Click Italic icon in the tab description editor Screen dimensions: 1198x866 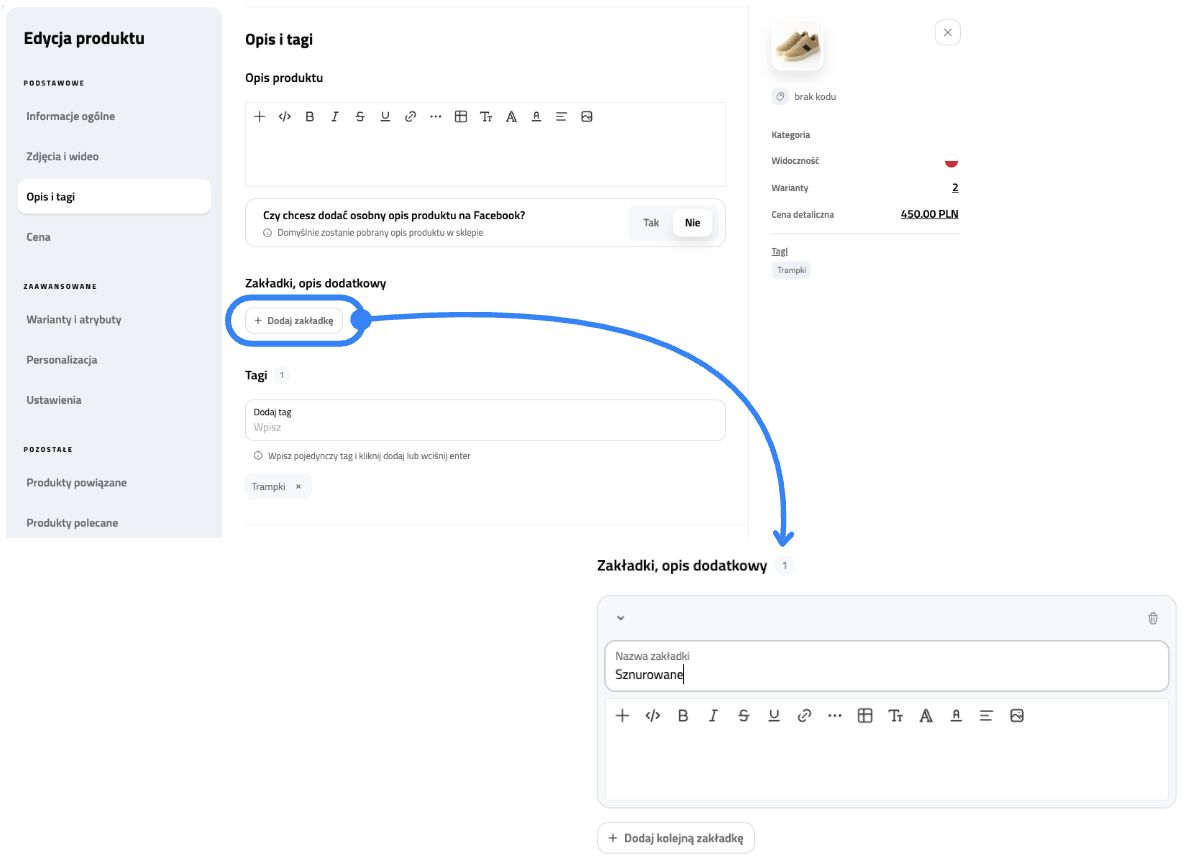(713, 716)
